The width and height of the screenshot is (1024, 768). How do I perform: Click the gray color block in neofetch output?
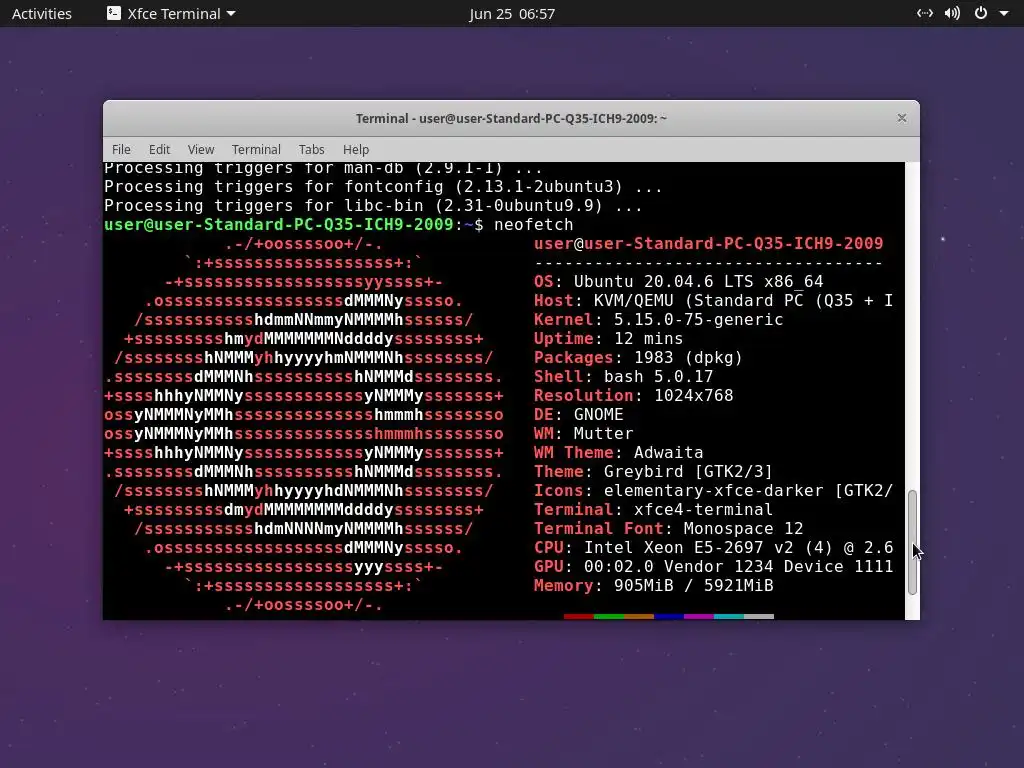point(759,616)
